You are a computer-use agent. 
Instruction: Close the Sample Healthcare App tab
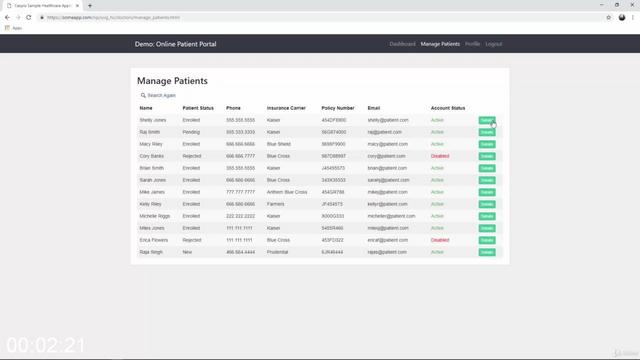pyautogui.click(x=77, y=6)
